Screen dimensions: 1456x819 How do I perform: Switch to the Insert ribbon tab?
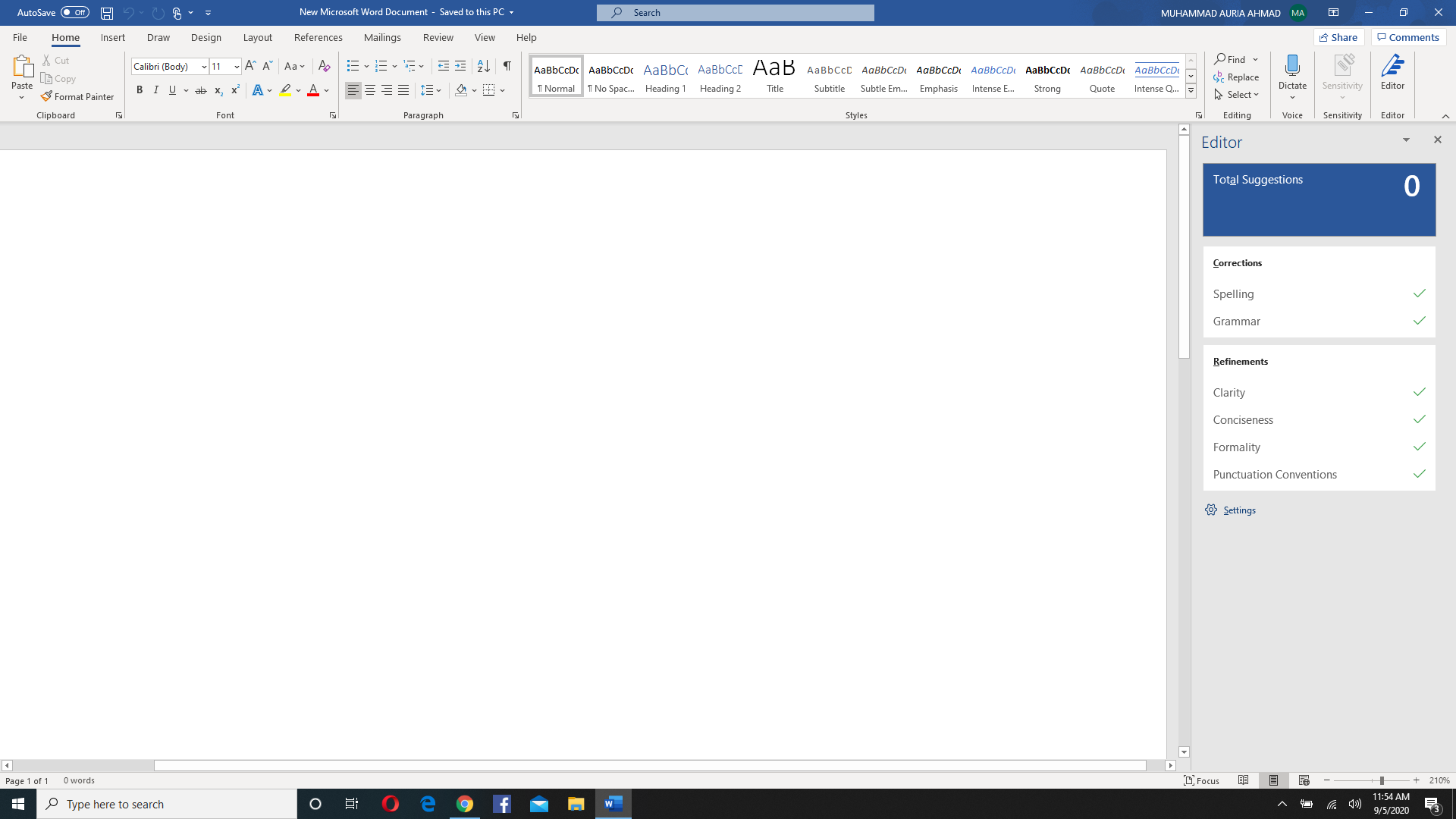coord(112,37)
